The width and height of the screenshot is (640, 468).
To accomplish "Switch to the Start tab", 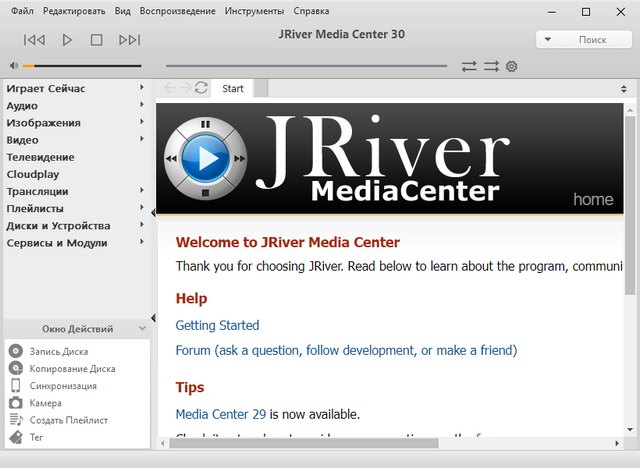I will [x=233, y=88].
